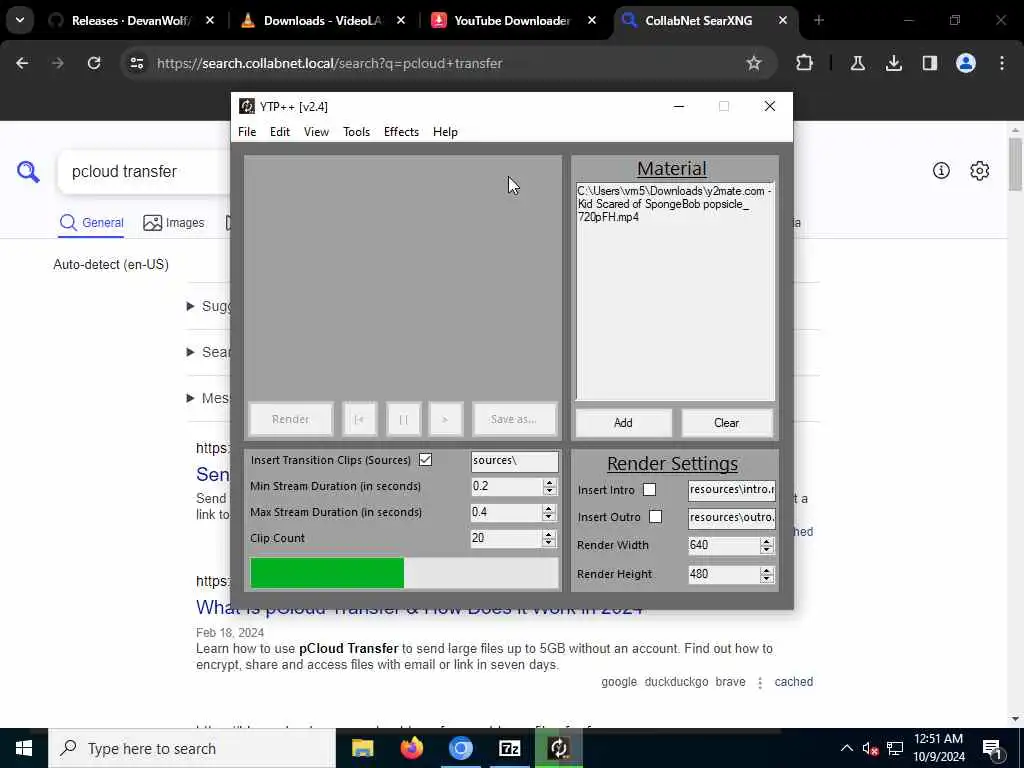Image resolution: width=1024 pixels, height=768 pixels.
Task: Increase Render Width with up arrow
Action: coord(767,541)
